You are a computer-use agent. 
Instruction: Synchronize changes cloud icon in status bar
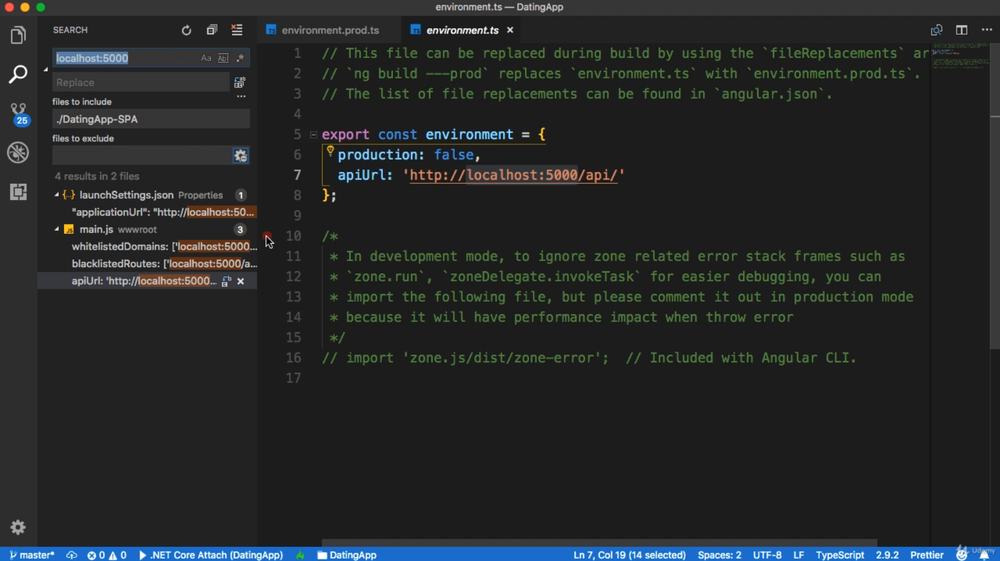tap(71, 555)
